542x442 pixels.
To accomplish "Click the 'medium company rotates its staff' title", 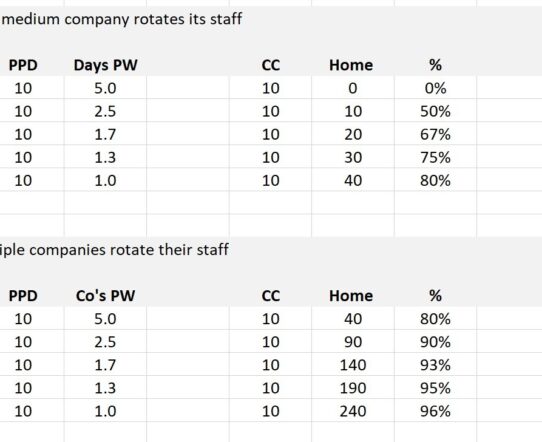I will click(122, 19).
